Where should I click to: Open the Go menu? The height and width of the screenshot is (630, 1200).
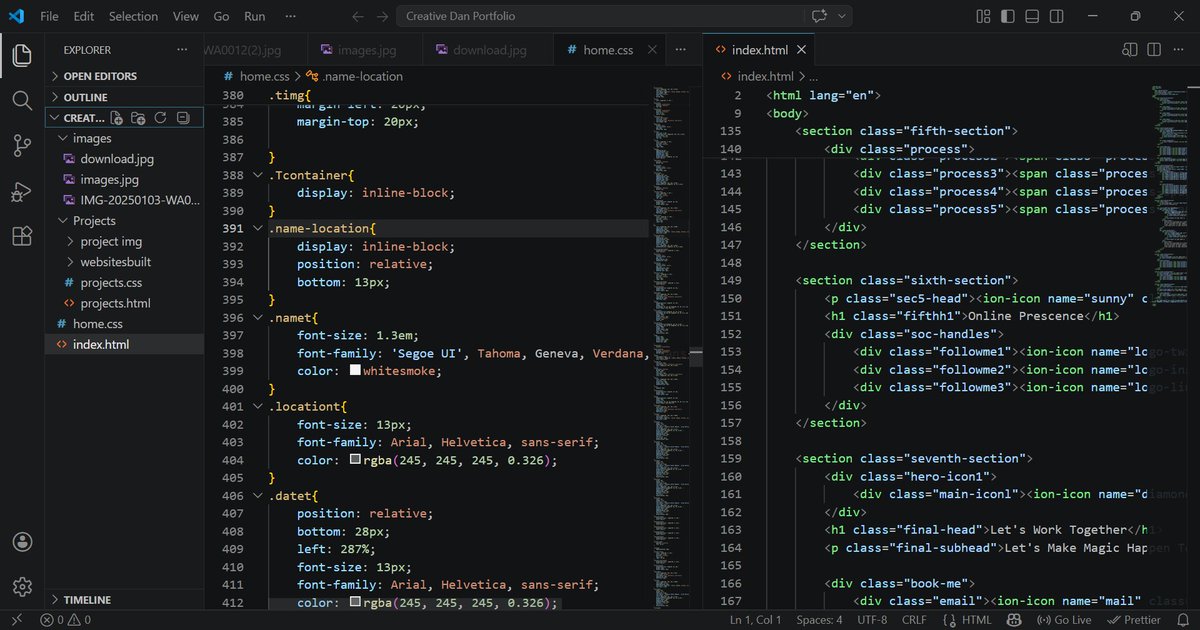point(221,17)
